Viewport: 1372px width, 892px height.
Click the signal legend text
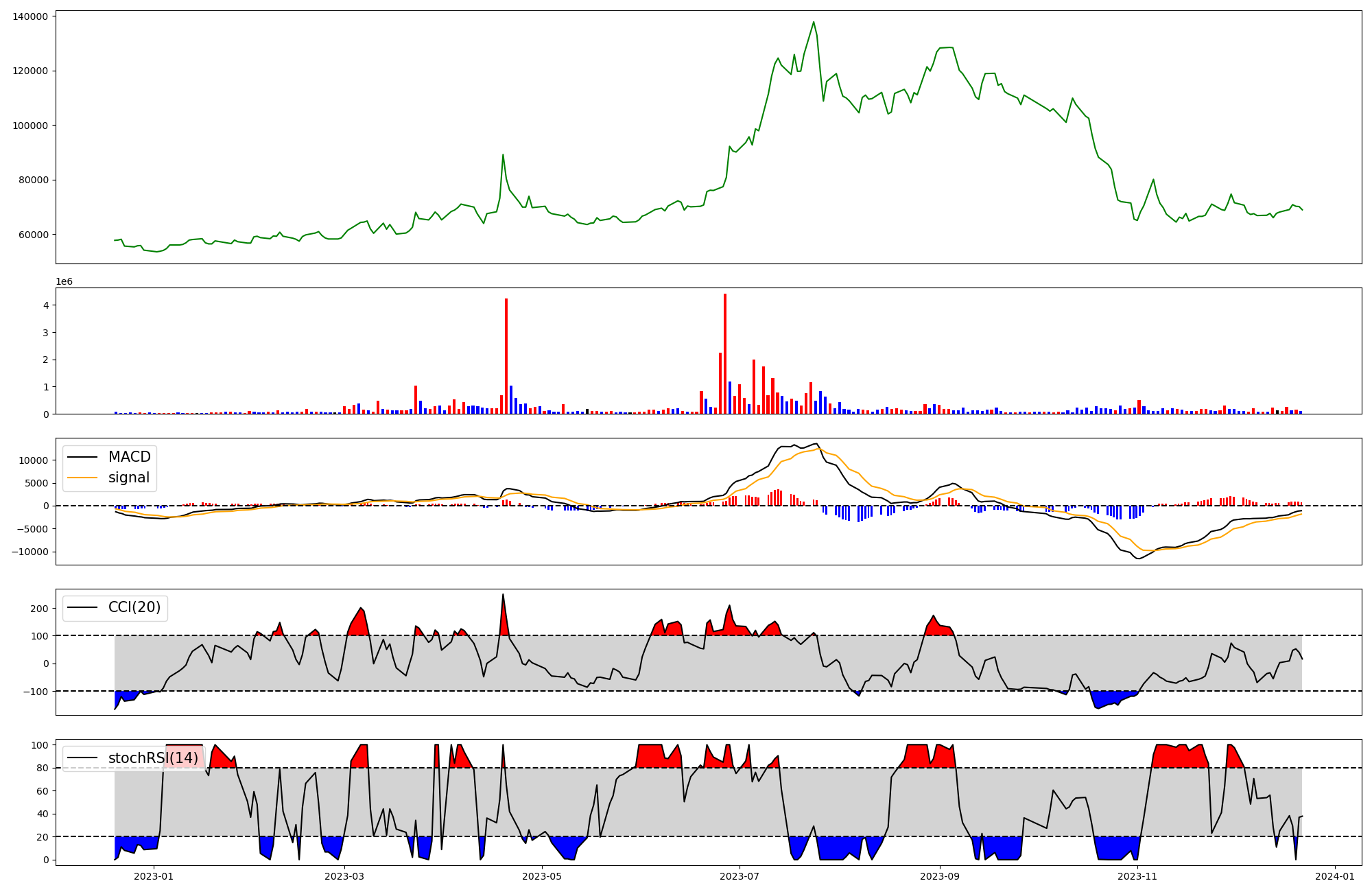[129, 478]
